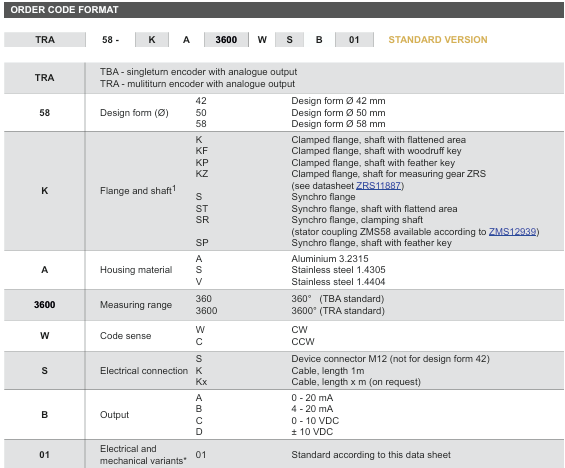The image size is (565, 468).
Task: Click flange option code 'KF'
Action: coord(201,151)
